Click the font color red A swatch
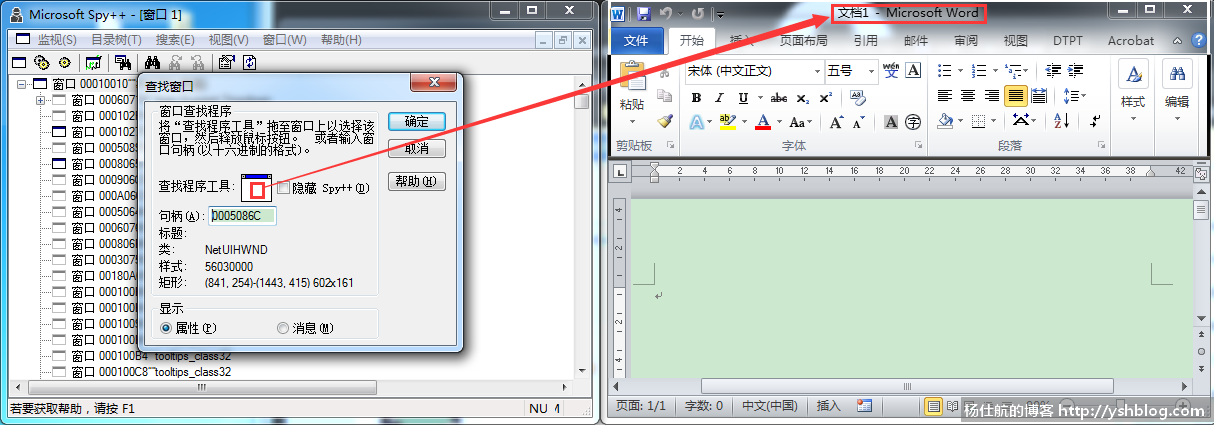The image size is (1214, 425). pos(763,122)
